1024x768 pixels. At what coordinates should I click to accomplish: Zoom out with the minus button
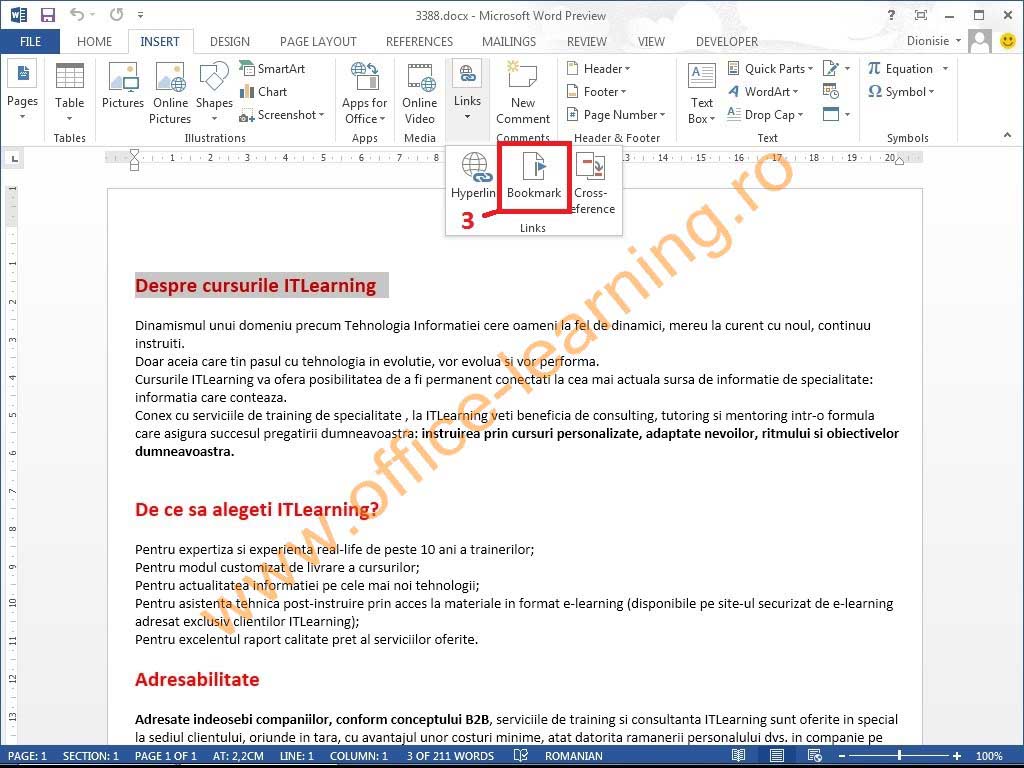tap(842, 756)
